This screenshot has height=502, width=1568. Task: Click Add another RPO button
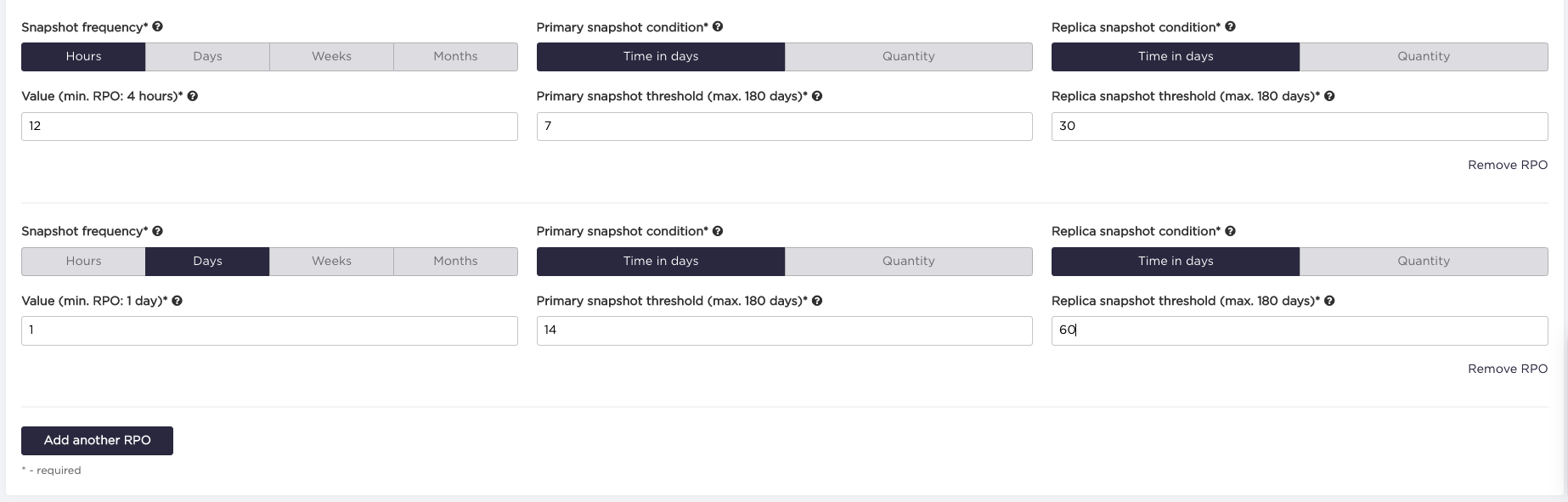pos(97,441)
